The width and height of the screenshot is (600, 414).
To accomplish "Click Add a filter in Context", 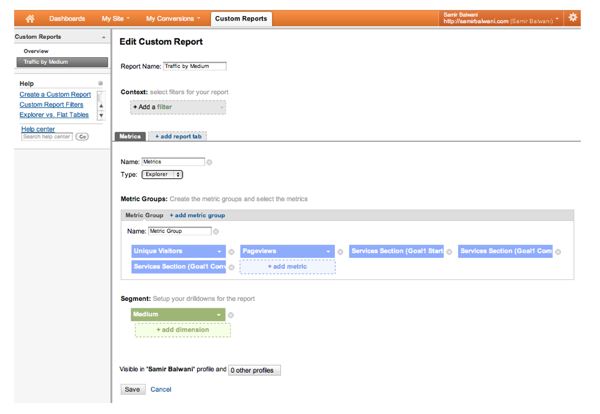I will tap(178, 107).
